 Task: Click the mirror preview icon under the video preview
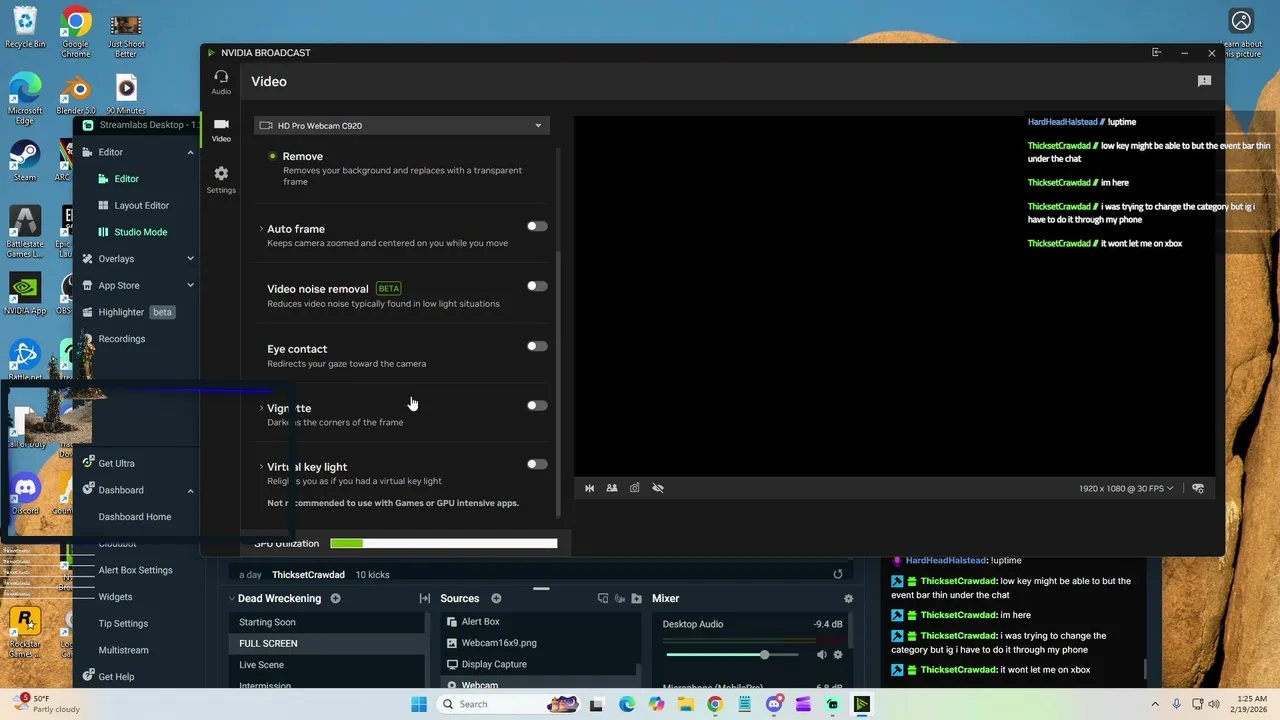589,488
